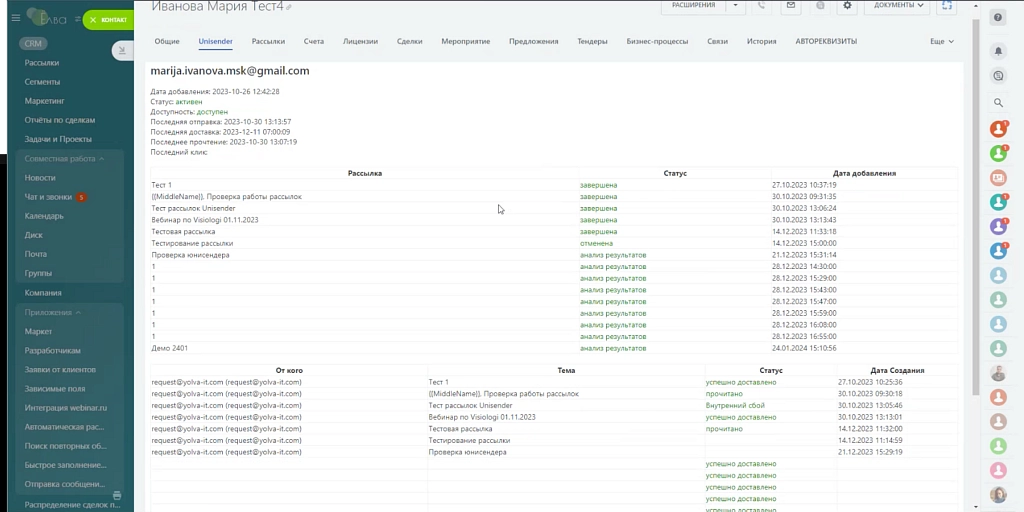Screen dimensions: 1024x512
Task: Open the Сделки tab
Action: [x=409, y=41]
